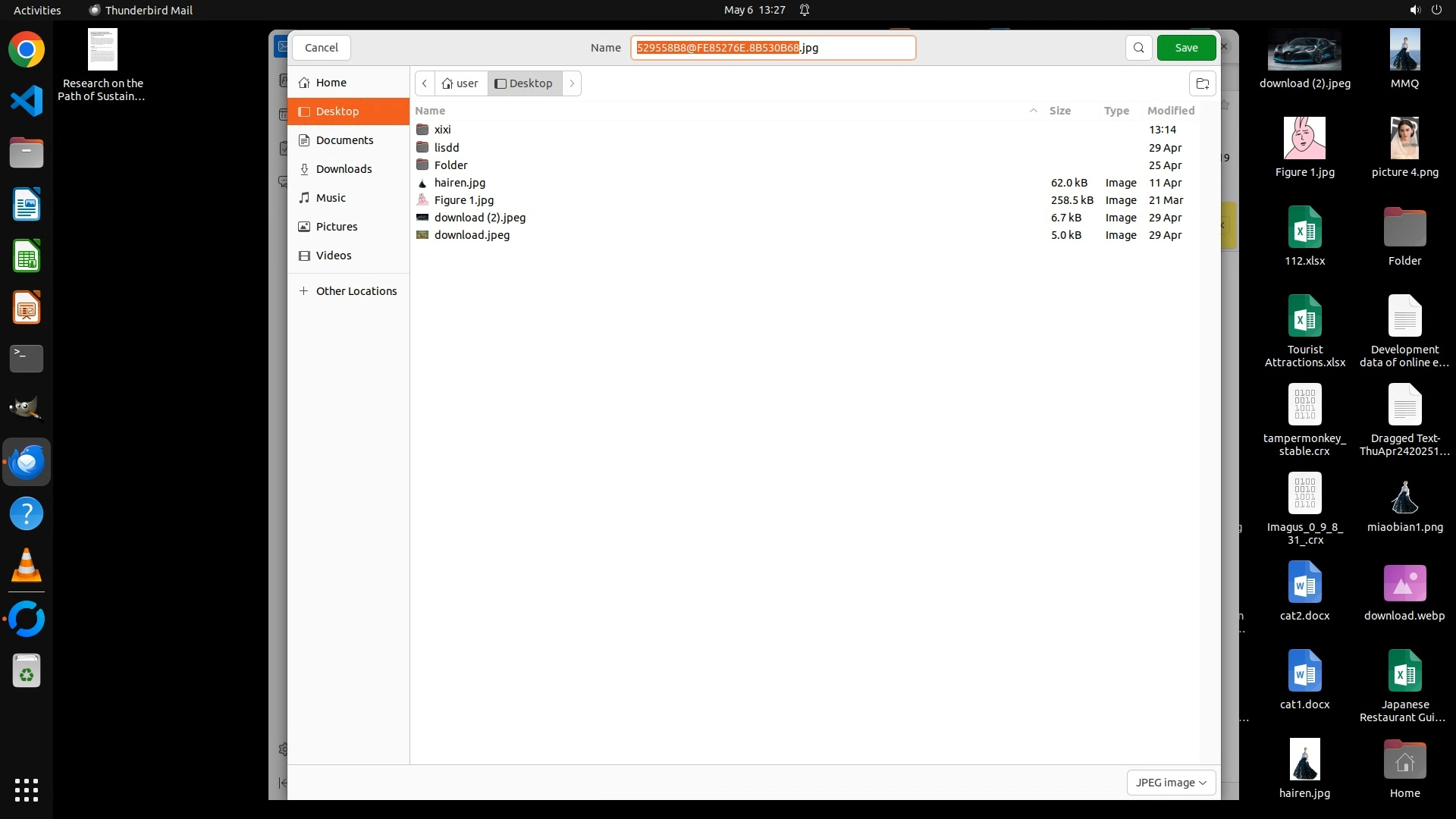Open the VLC media player dock icon
Viewport: 1456px width, 819px height.
point(27,566)
